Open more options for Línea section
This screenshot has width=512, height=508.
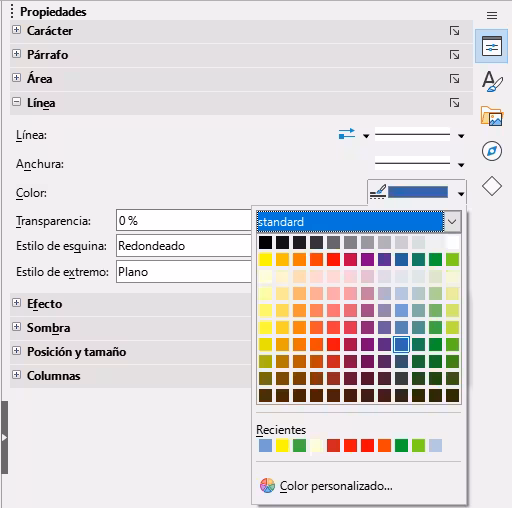(x=455, y=103)
